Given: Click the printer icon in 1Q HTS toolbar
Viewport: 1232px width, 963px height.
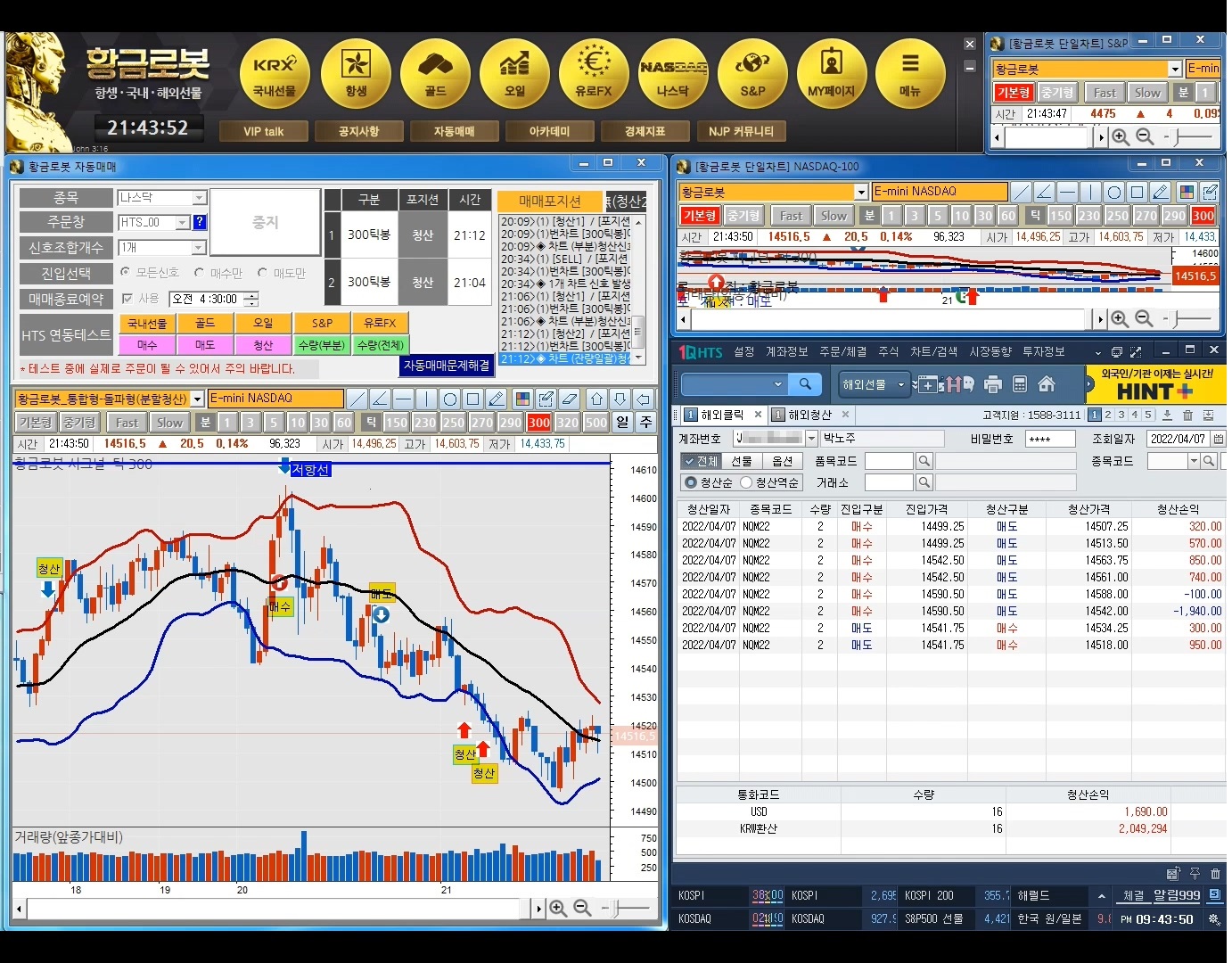Looking at the screenshot, I should [x=993, y=384].
